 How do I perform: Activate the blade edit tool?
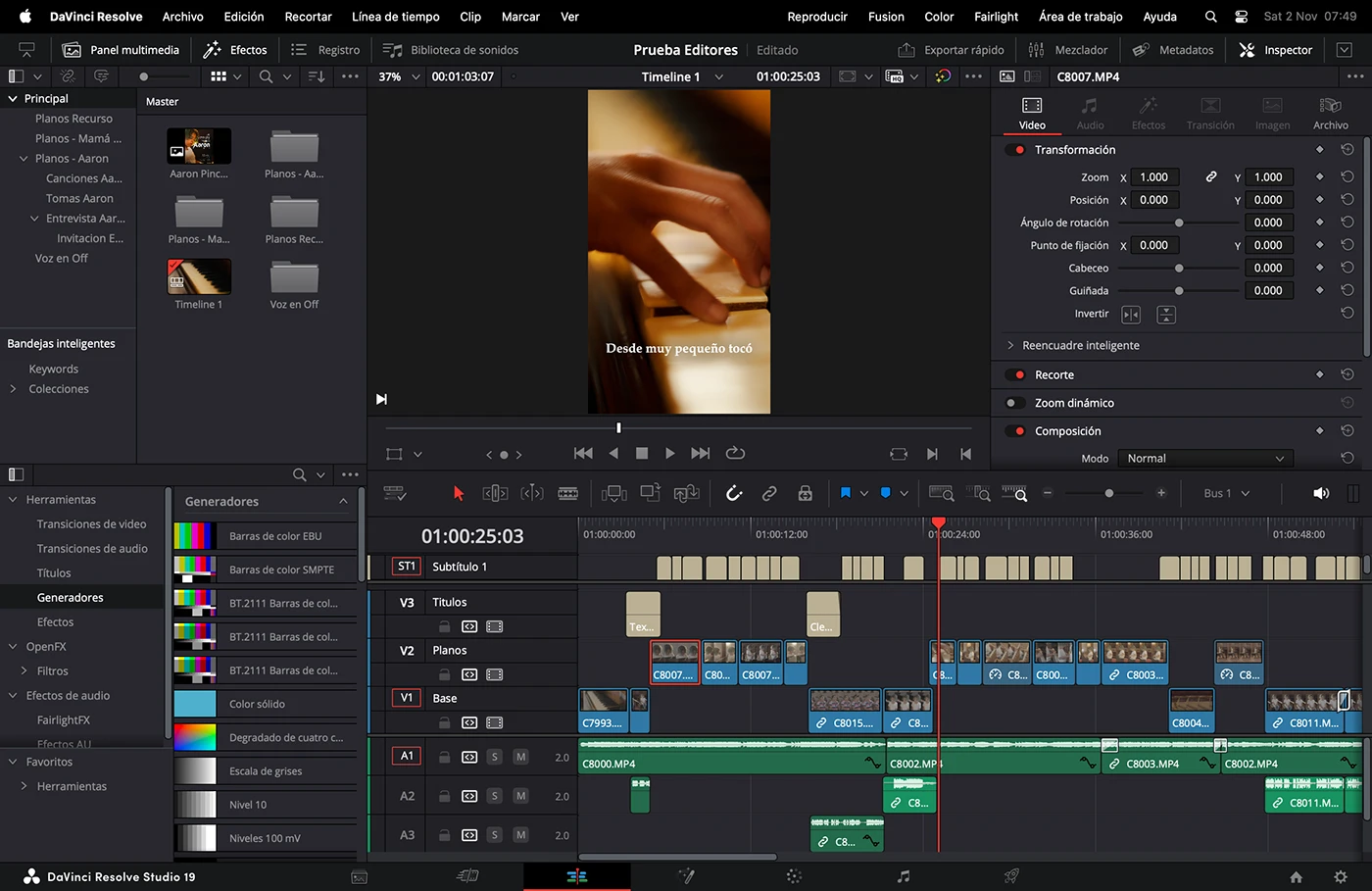tap(567, 493)
